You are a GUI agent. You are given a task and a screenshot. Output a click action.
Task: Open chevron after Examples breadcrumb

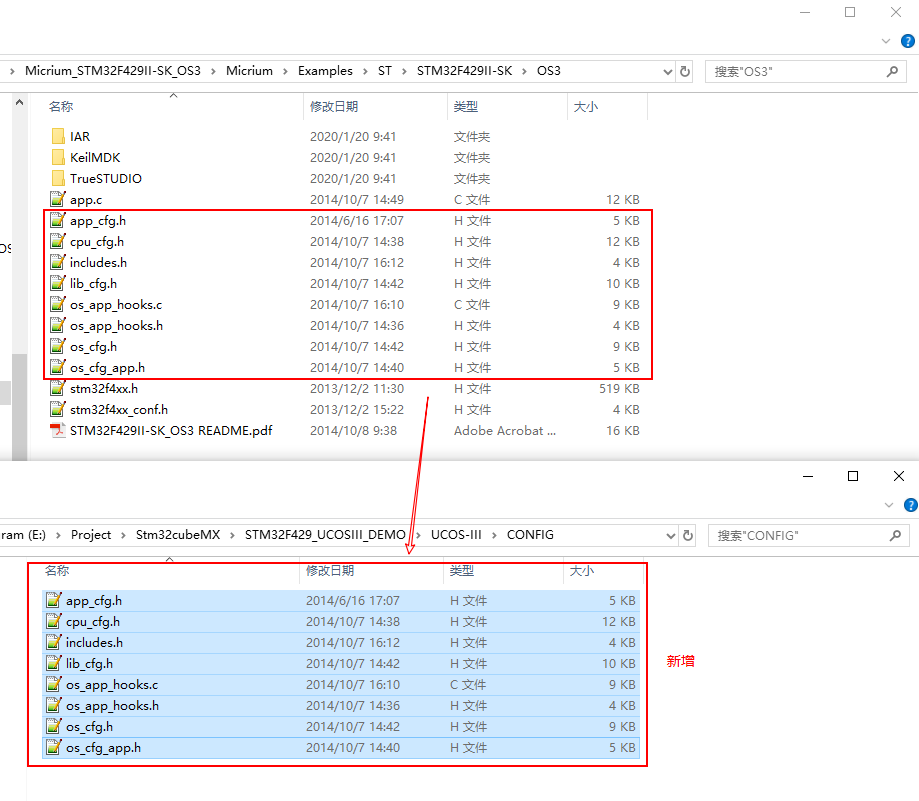pos(365,71)
